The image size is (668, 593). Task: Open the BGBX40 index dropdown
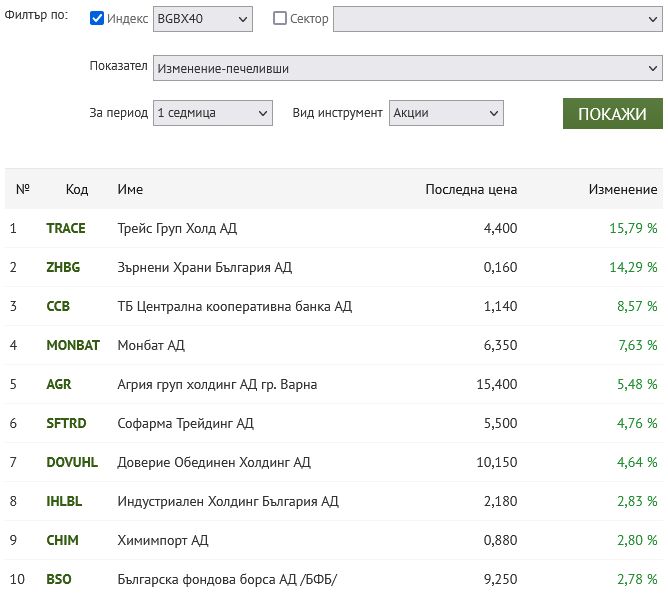tap(203, 19)
